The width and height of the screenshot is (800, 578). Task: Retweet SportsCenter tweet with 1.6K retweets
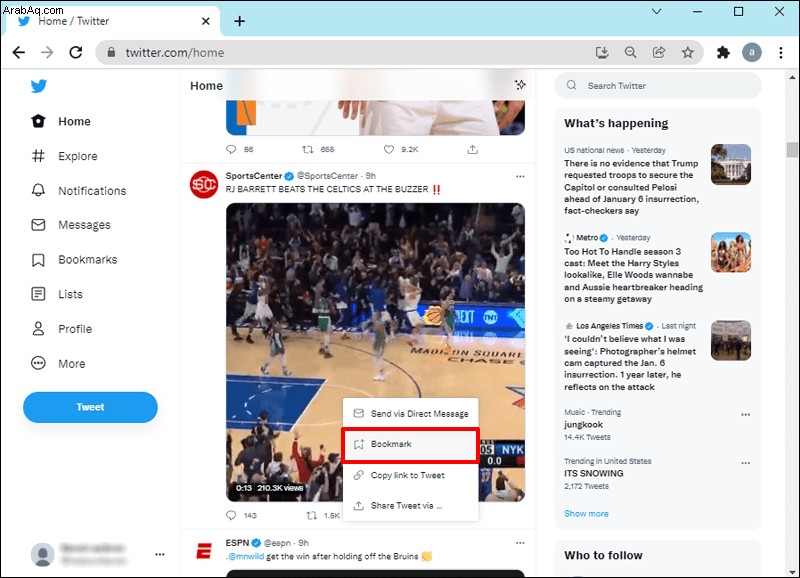312,515
